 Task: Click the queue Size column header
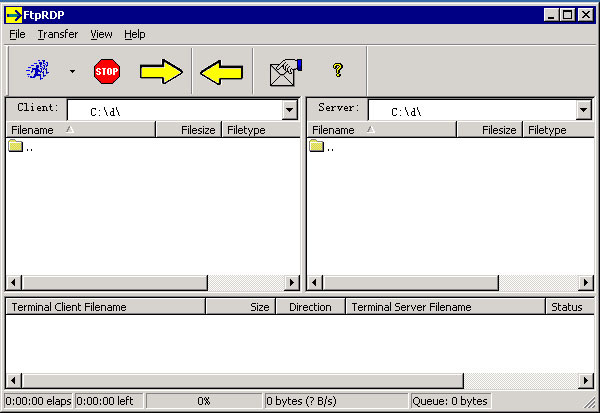click(241, 307)
